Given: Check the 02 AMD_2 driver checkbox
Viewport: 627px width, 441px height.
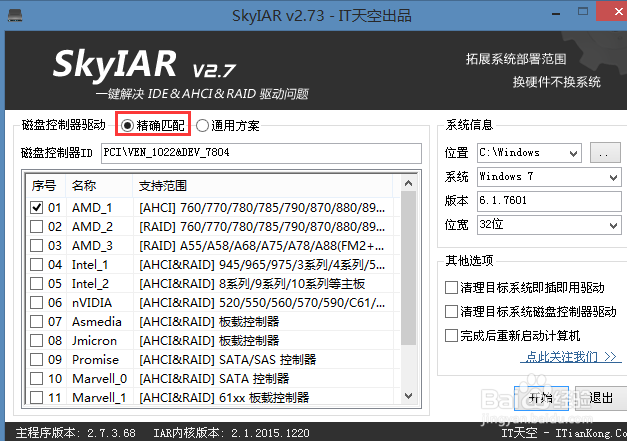Looking at the screenshot, I should coord(36,227).
